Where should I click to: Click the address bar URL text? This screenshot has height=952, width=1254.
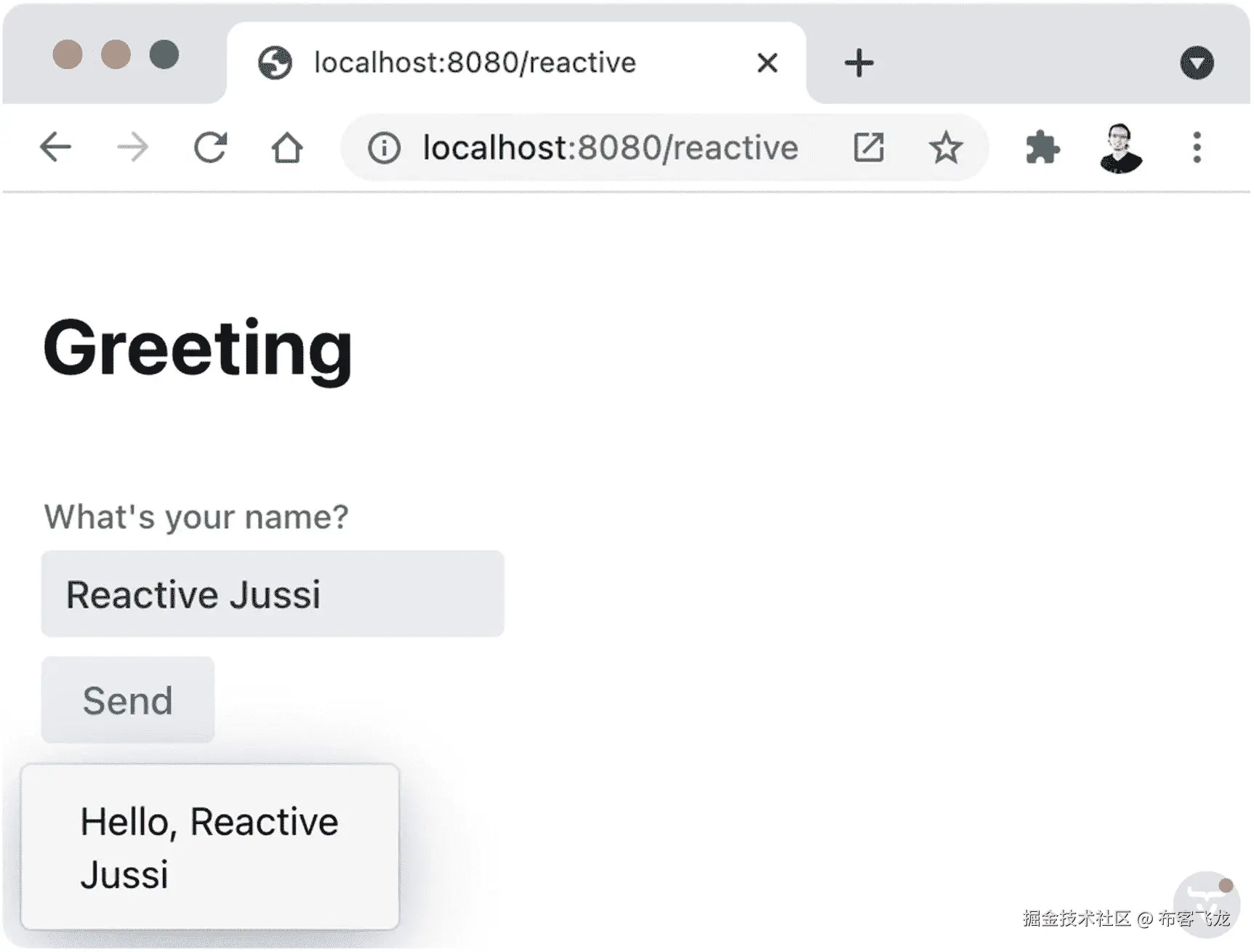[x=611, y=148]
